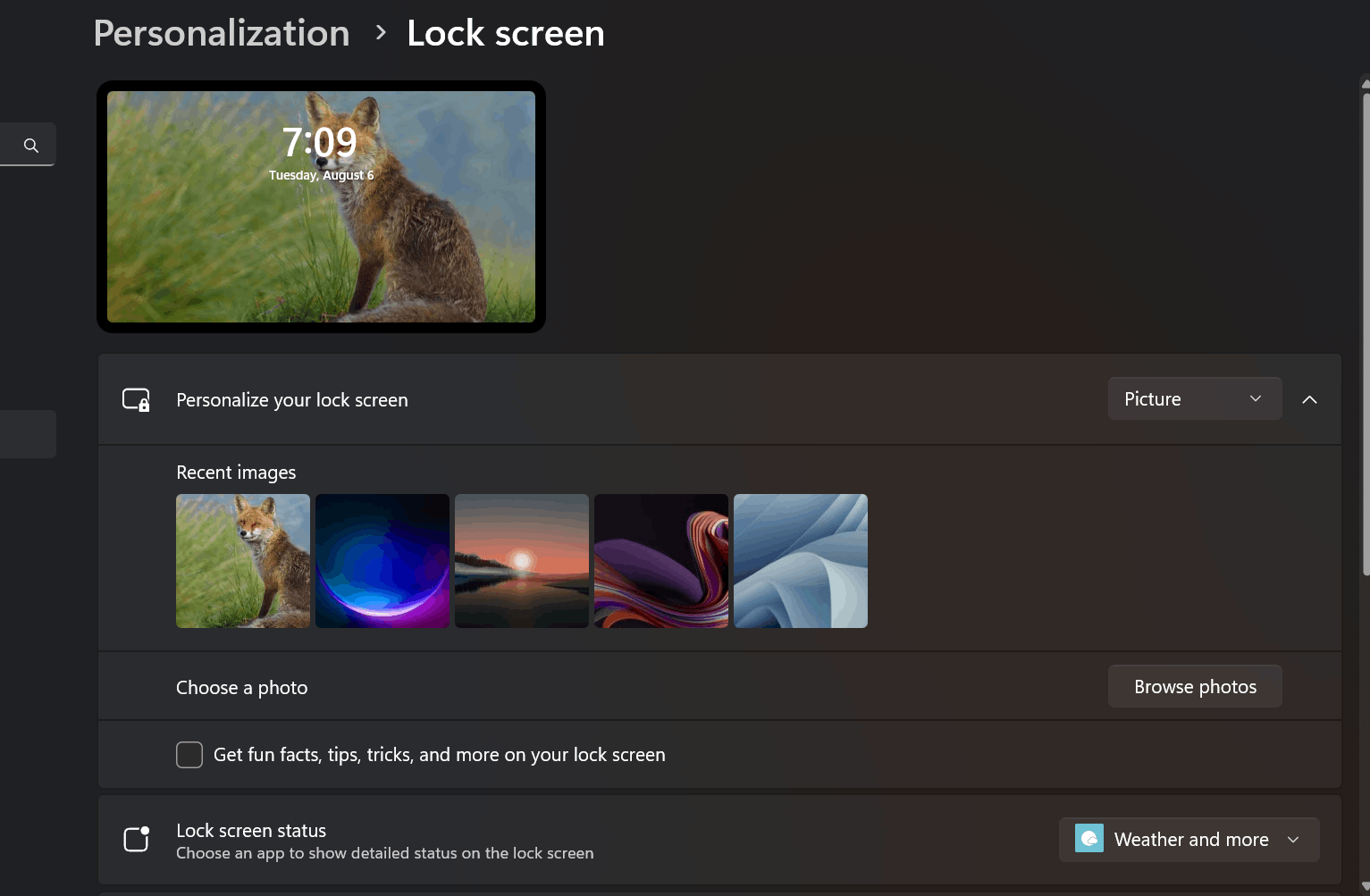Select the purple red ribbon thumbnail
The height and width of the screenshot is (896, 1370).
tap(661, 561)
